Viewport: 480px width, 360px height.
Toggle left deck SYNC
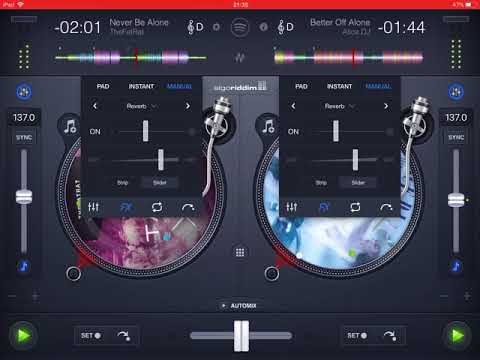tap(24, 137)
